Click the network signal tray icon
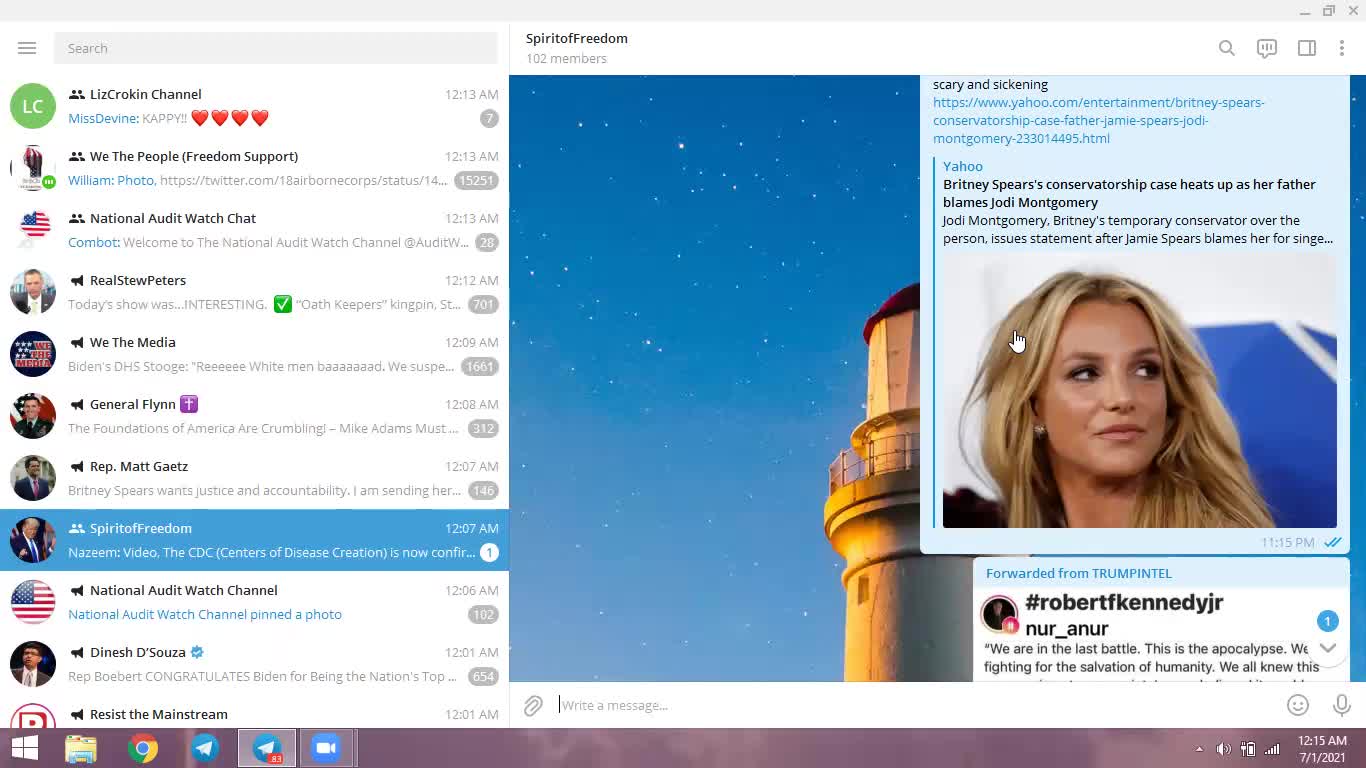 [1272, 749]
